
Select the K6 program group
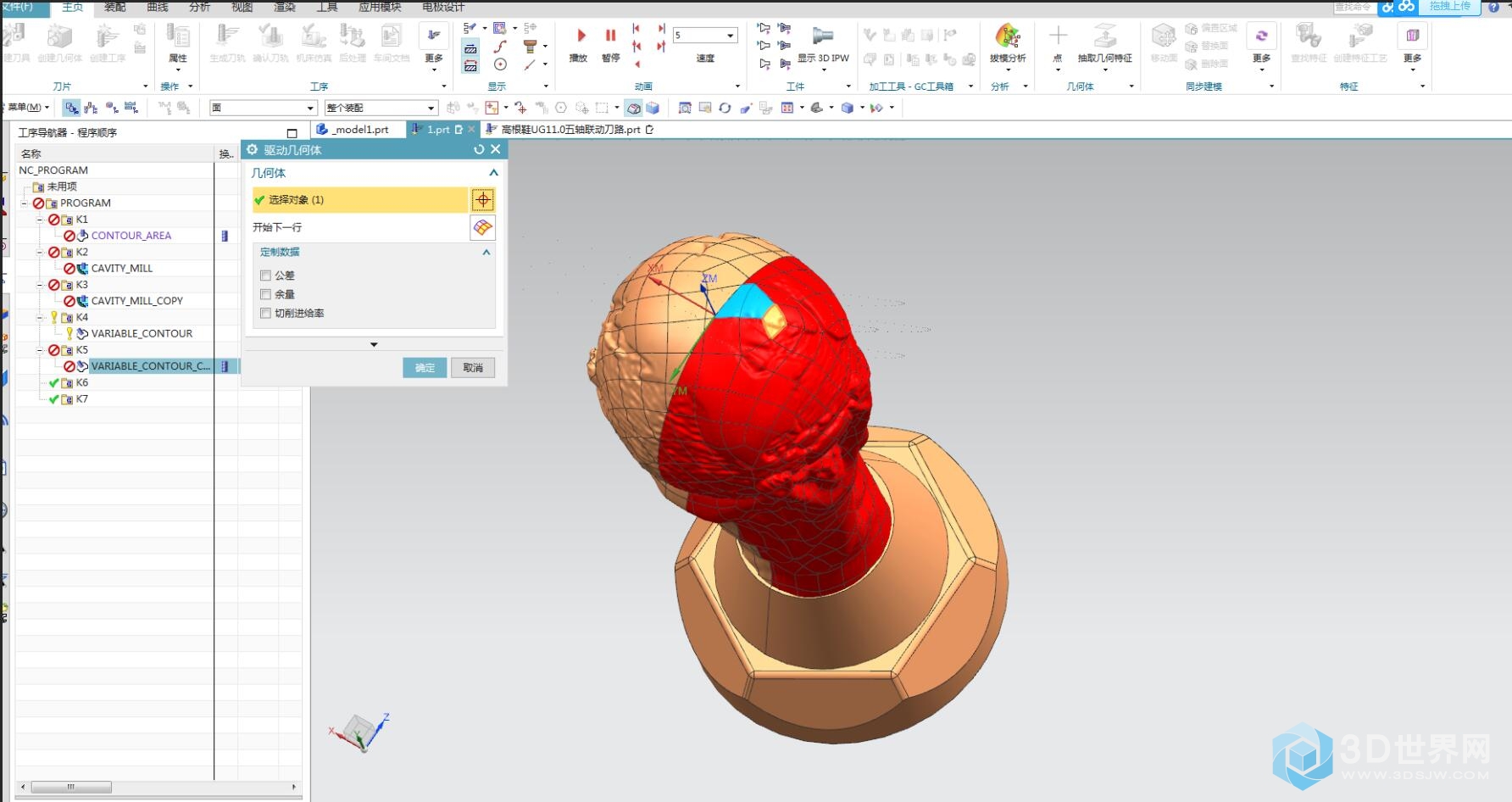click(81, 383)
